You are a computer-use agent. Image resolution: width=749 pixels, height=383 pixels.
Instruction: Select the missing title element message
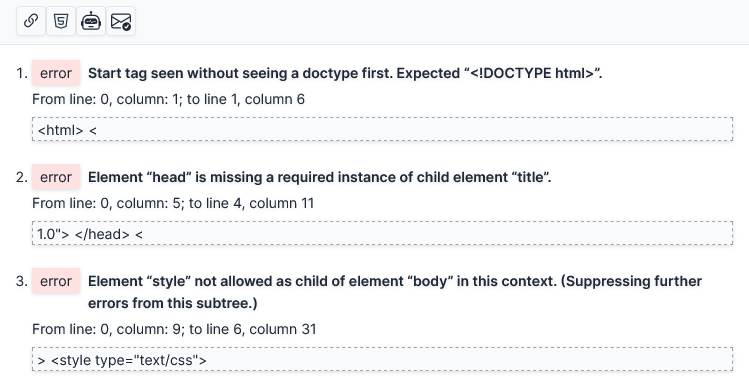pyautogui.click(x=320, y=177)
